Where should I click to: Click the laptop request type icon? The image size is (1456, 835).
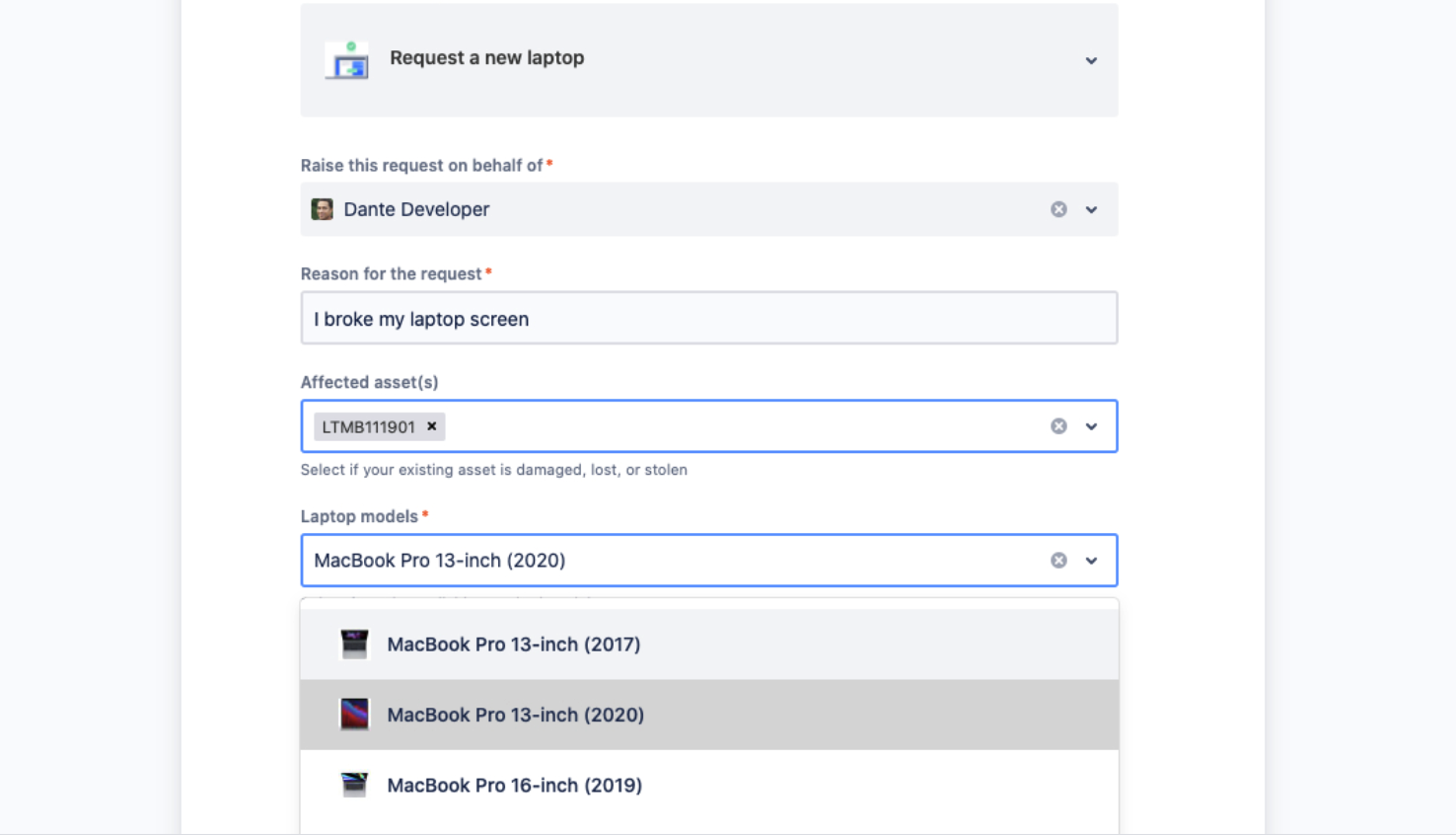tap(346, 60)
